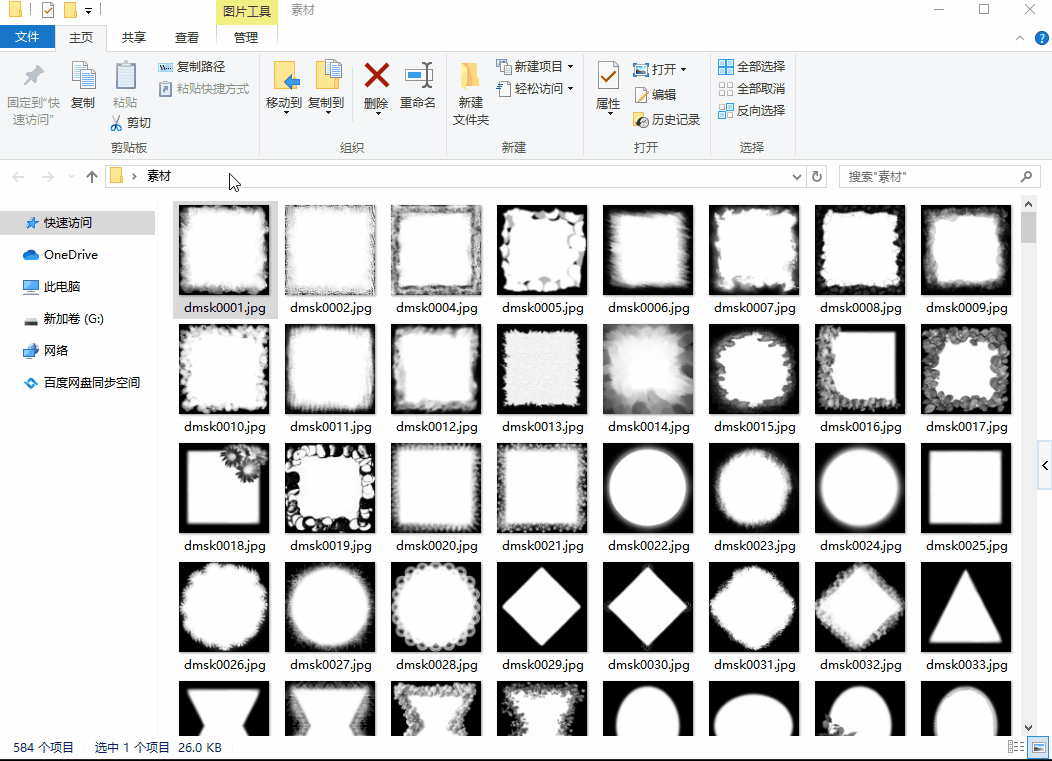
Task: Click the Properties (属性) icon
Action: (608, 77)
